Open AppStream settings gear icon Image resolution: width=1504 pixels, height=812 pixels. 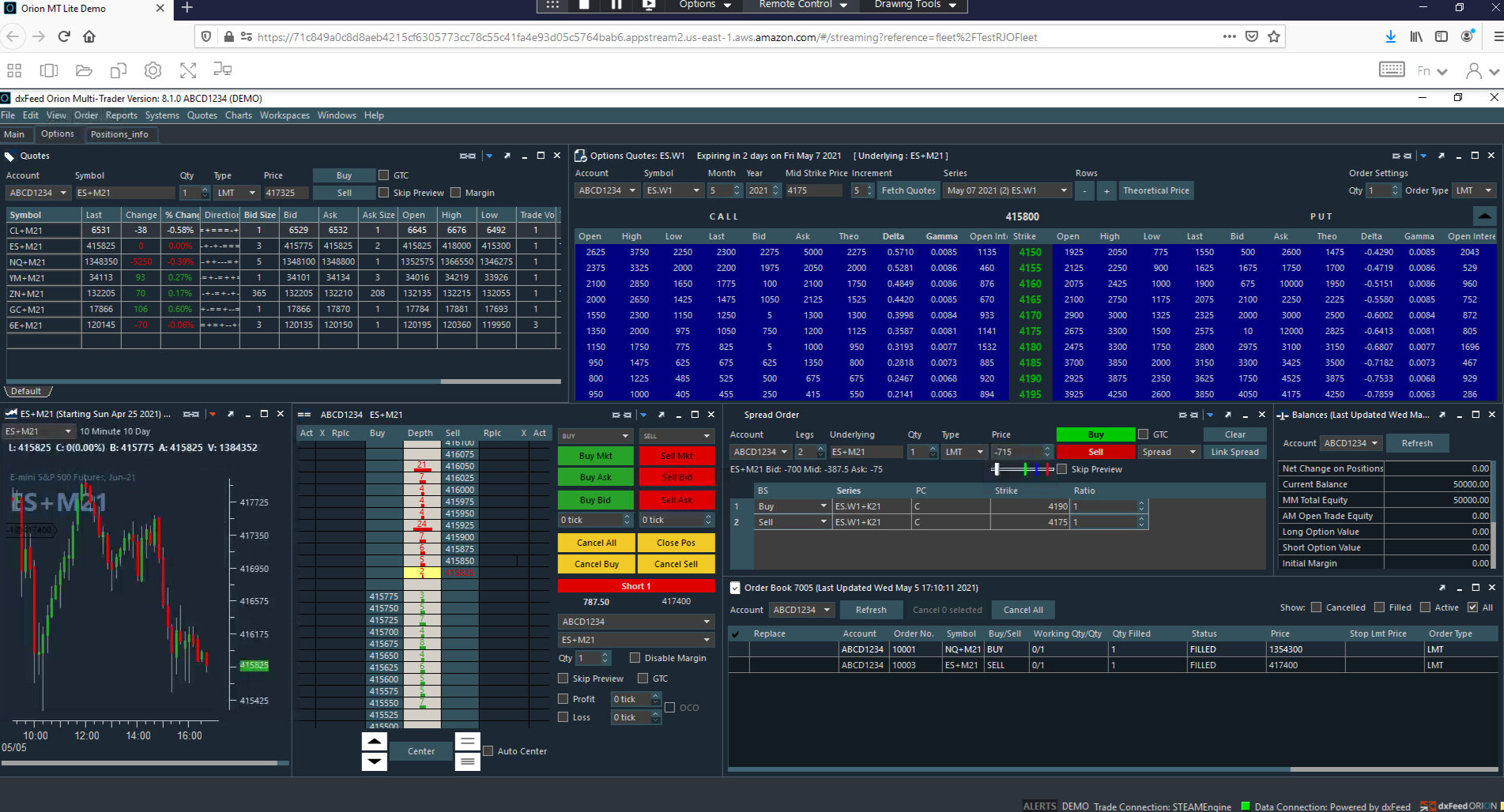[x=153, y=70]
